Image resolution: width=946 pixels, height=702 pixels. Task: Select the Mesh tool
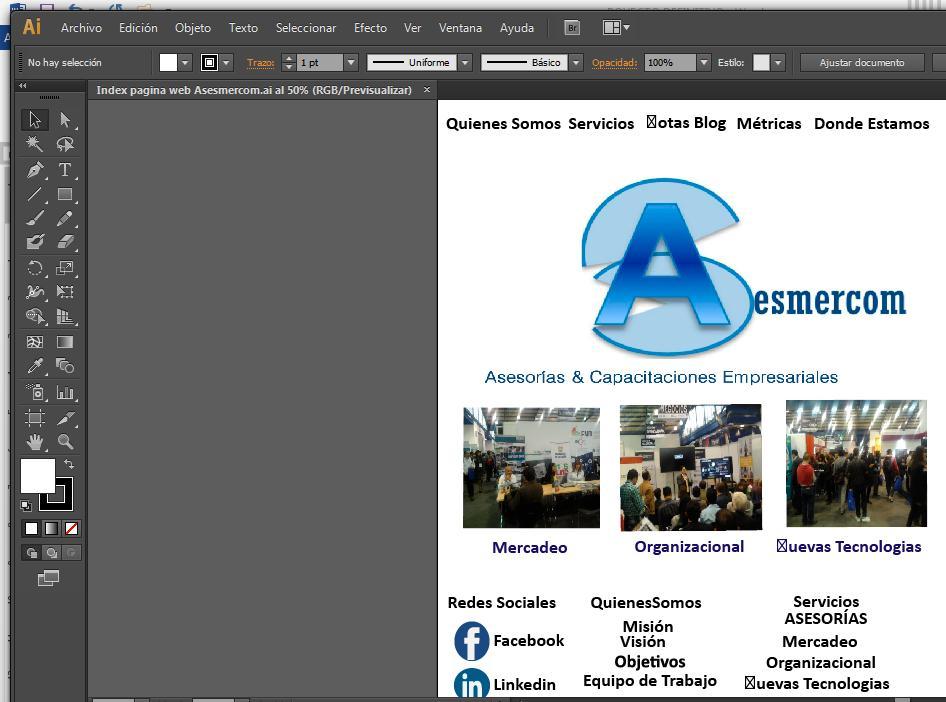click(x=35, y=342)
